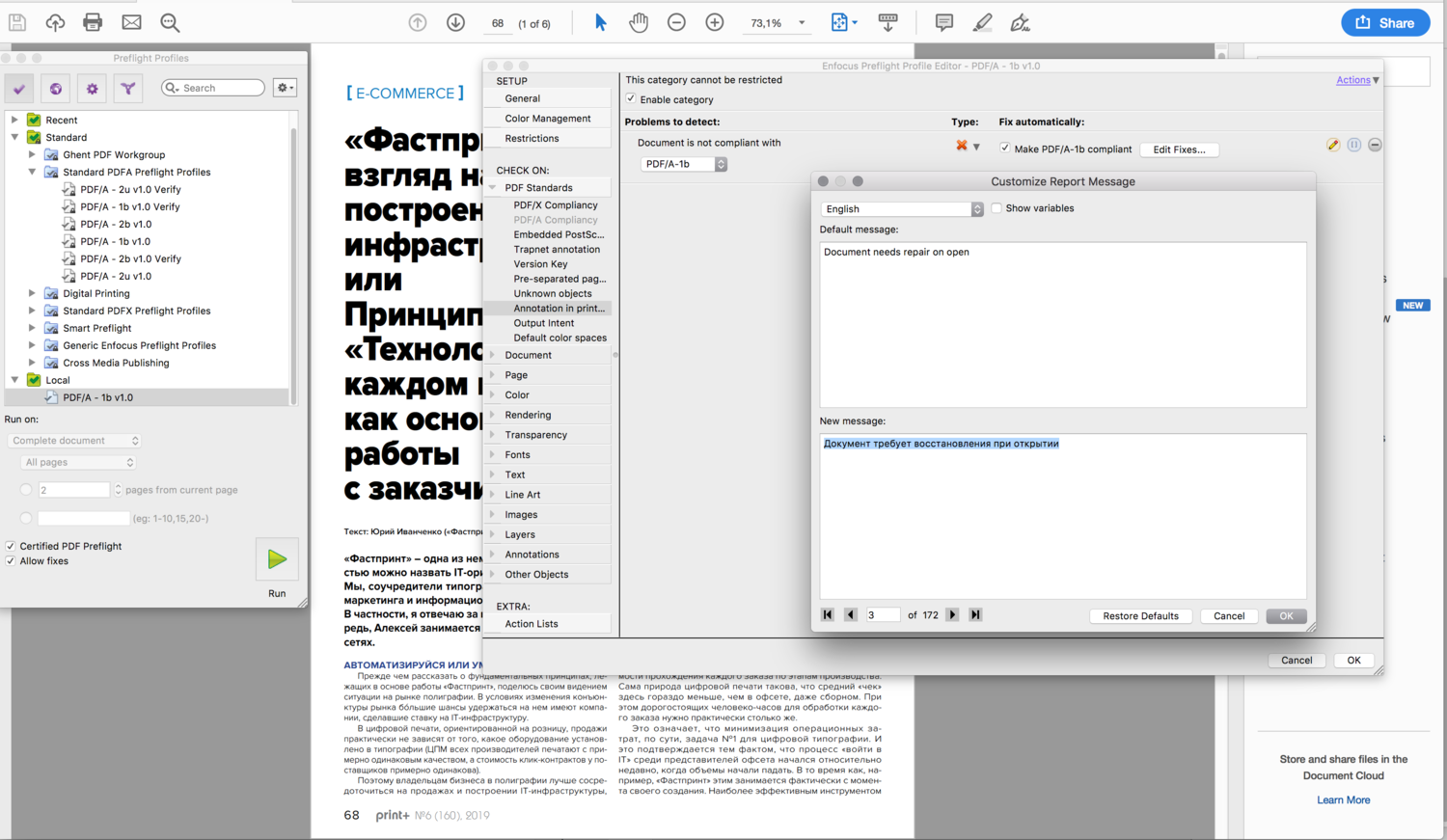Viewport: 1447px width, 840px height.
Task: Open the PDF/A-1b standard dropdown
Action: (x=684, y=164)
